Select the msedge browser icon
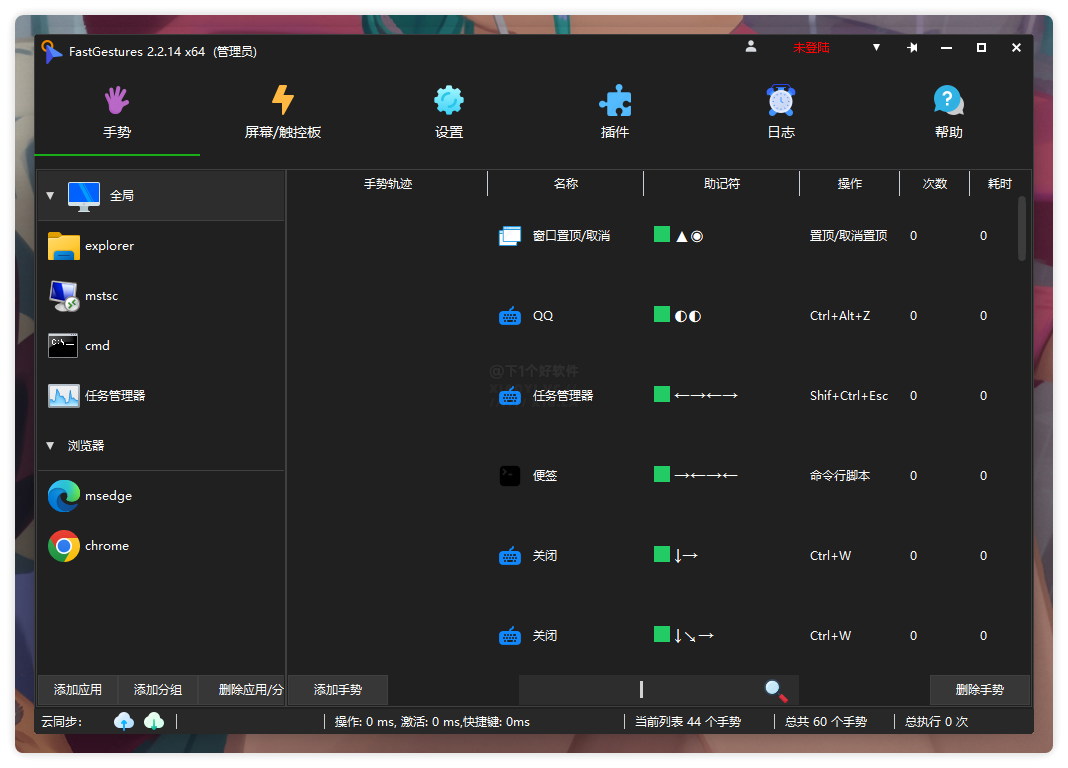The image size is (1068, 768). (63, 496)
